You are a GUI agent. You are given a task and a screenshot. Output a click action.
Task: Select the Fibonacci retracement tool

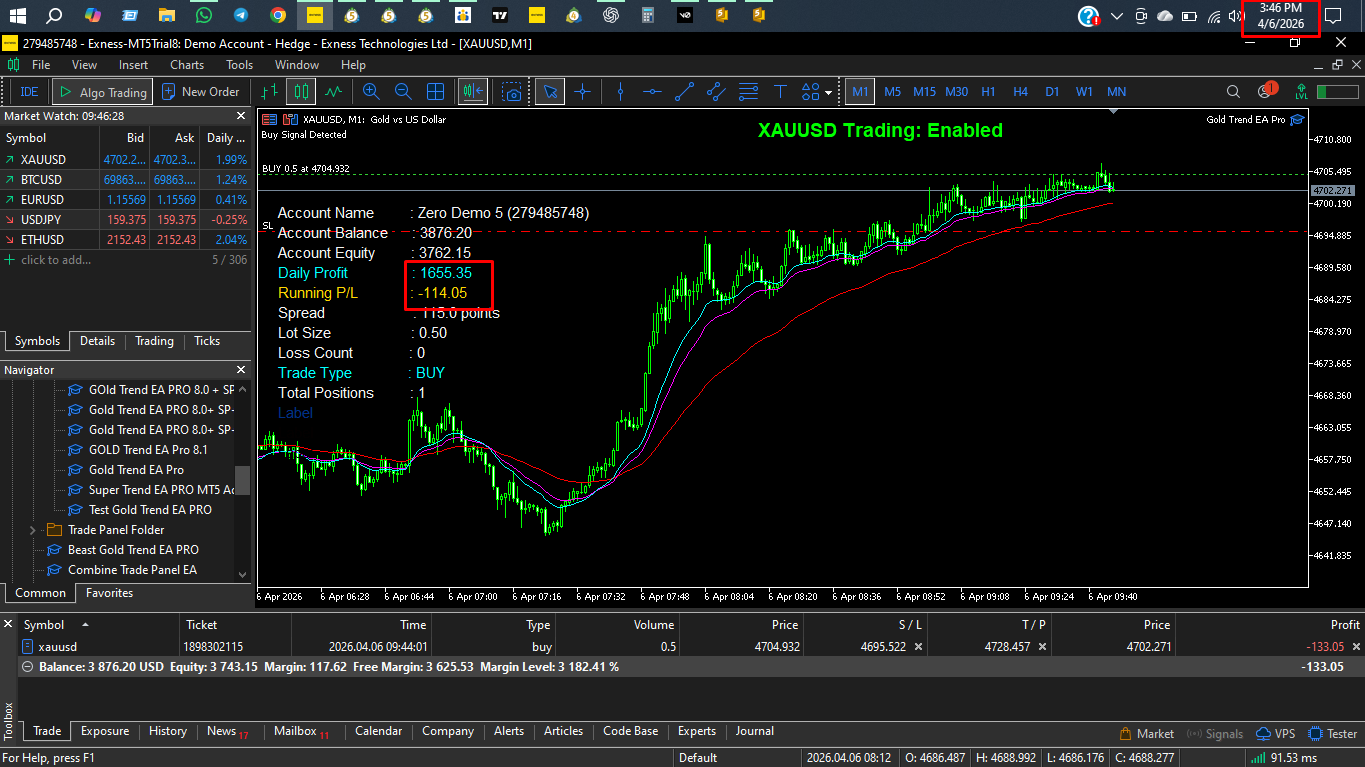(x=748, y=92)
